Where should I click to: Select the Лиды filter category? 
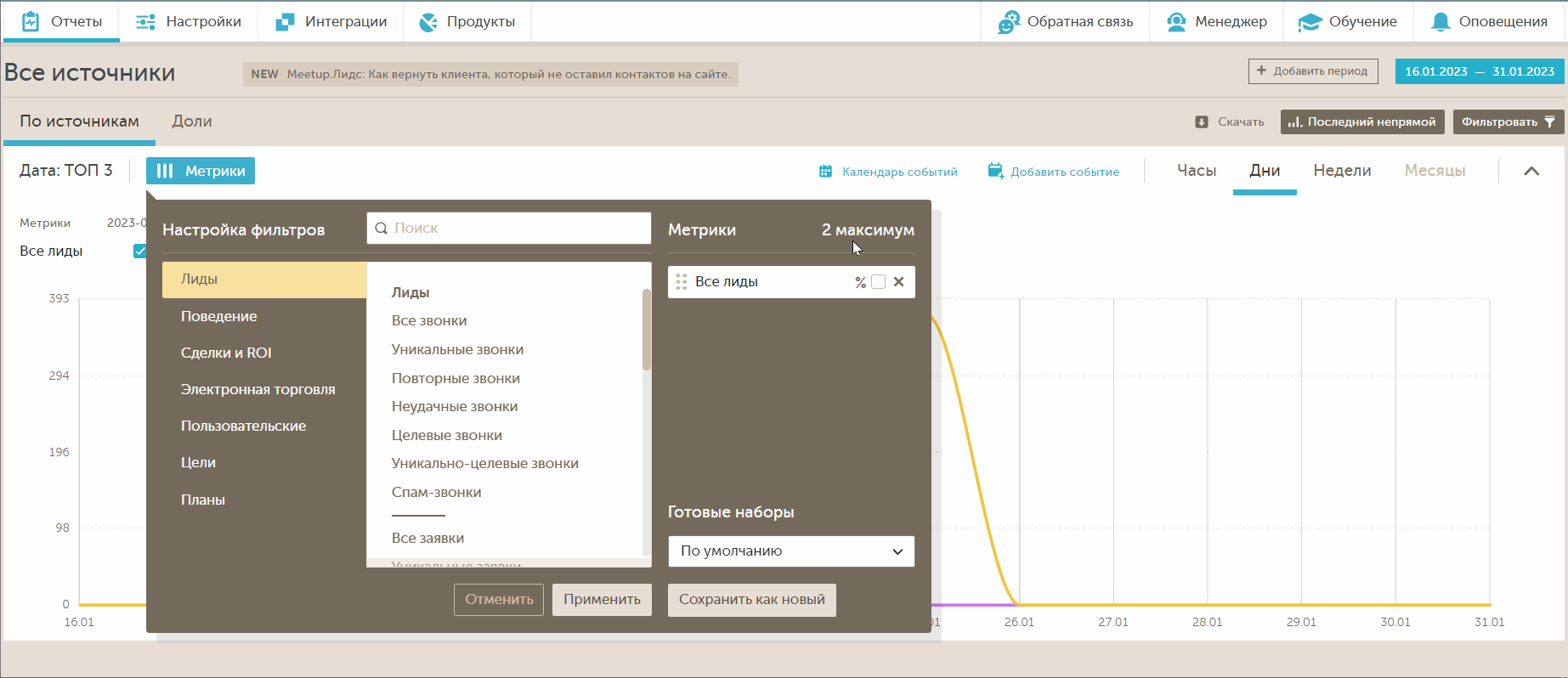pyautogui.click(x=264, y=280)
